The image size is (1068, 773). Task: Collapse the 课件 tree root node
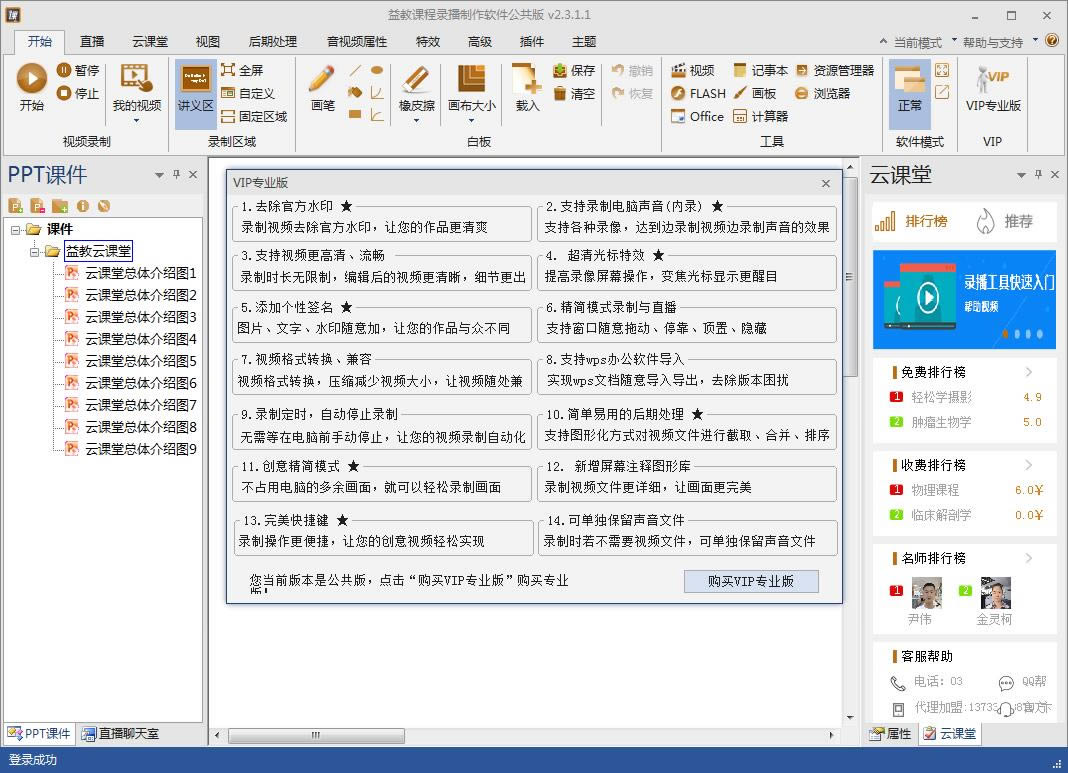(x=16, y=230)
